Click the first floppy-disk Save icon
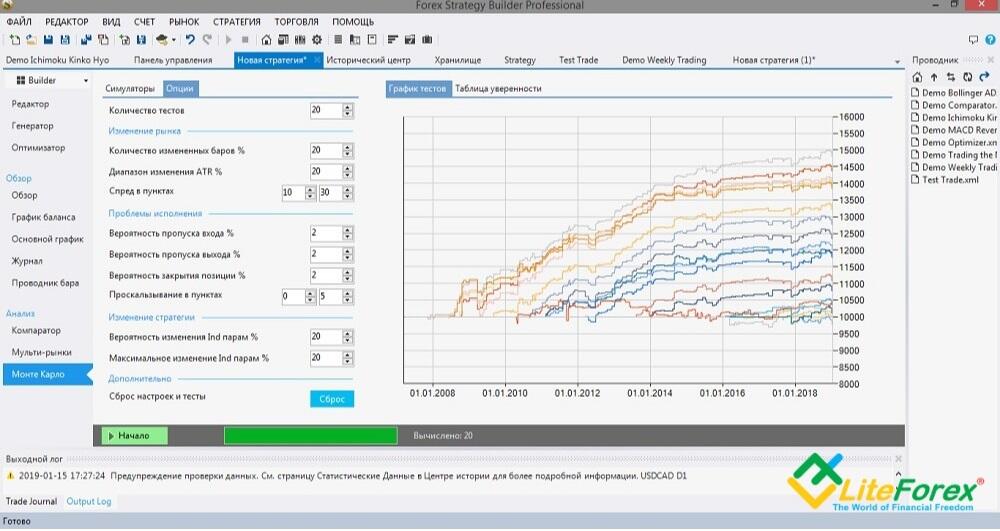The image size is (1000, 531). 48,40
